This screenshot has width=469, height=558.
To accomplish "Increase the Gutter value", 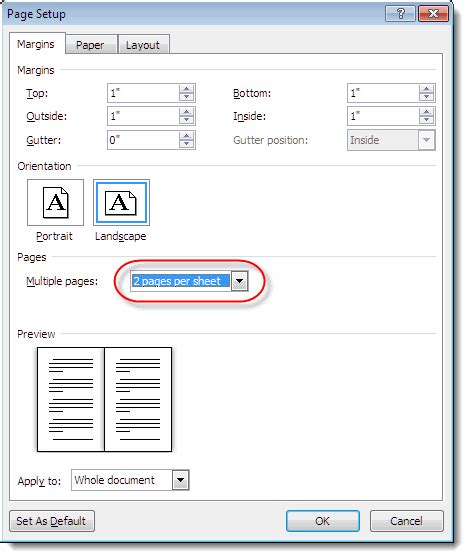I will 186,136.
